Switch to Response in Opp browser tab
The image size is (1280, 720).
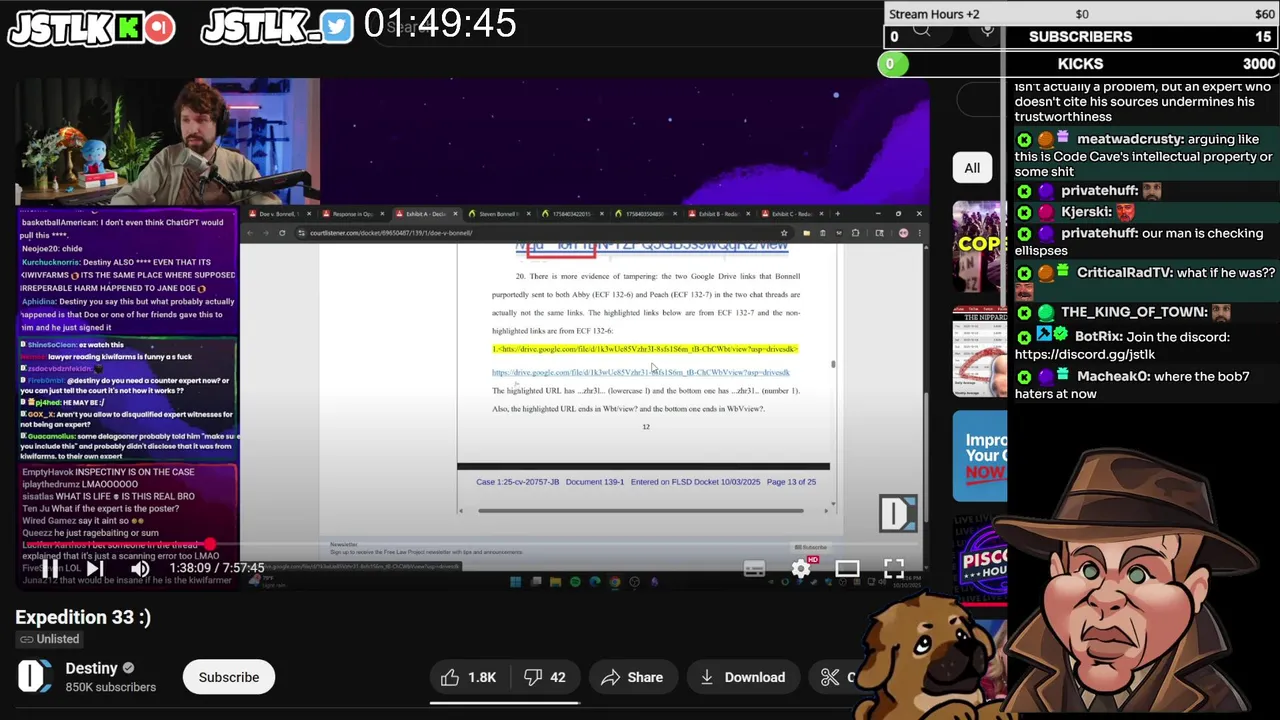(x=352, y=214)
